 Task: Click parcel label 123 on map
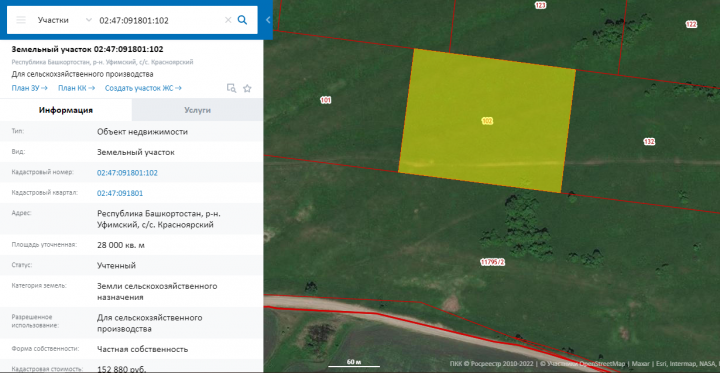click(540, 6)
